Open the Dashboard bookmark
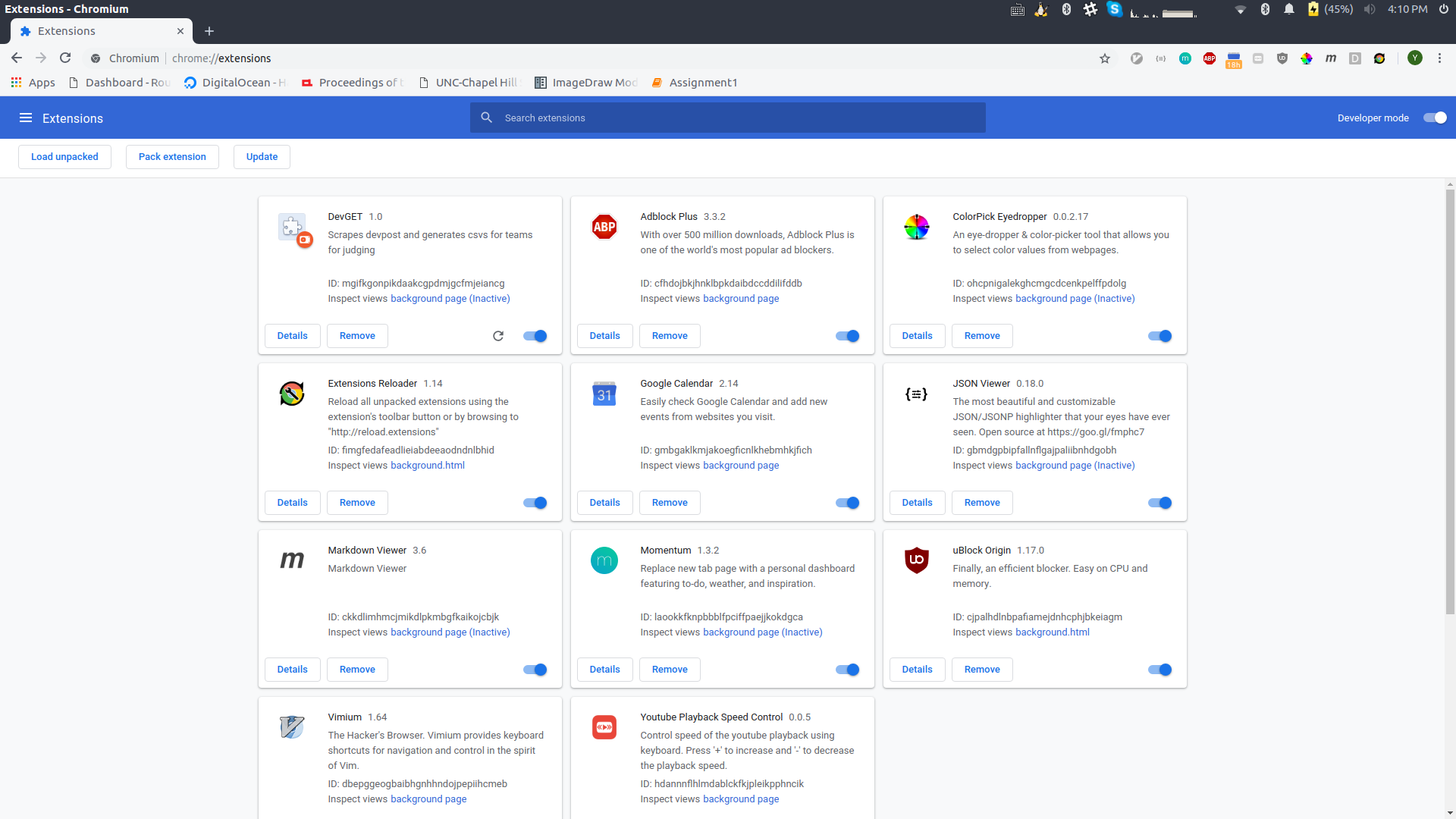1456x819 pixels. point(120,83)
